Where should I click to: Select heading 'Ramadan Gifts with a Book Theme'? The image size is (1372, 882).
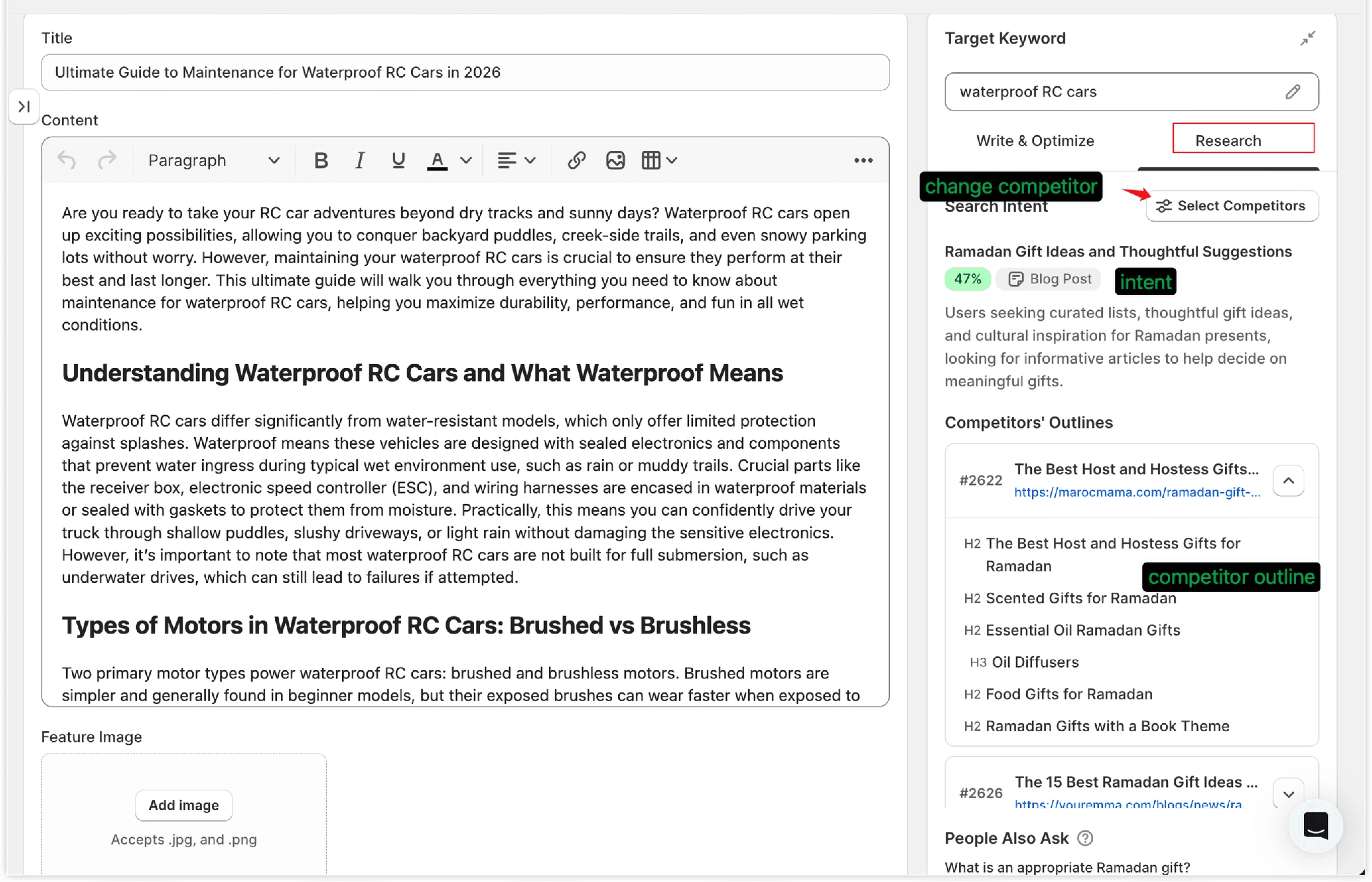(1107, 726)
